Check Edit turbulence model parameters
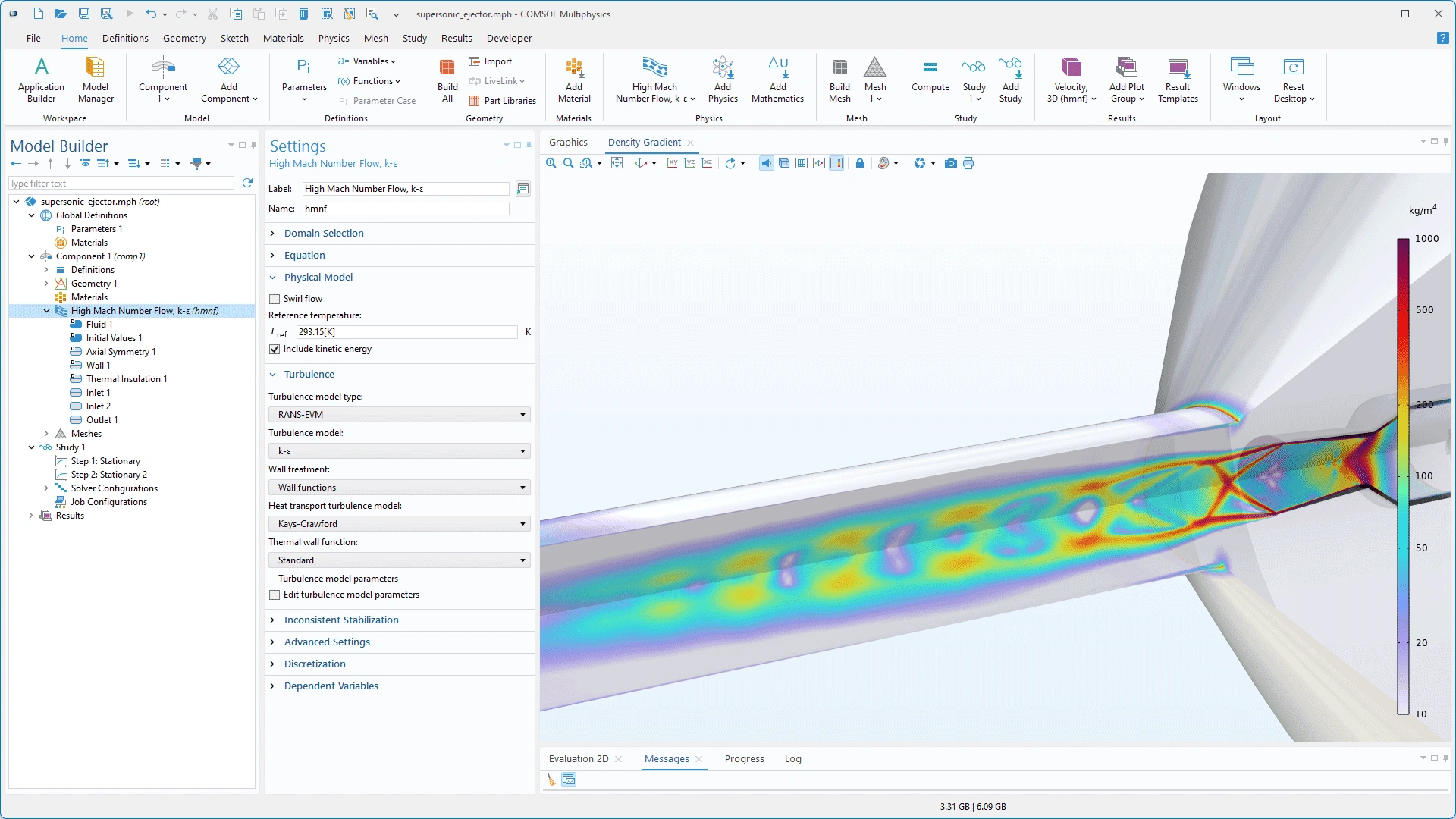Image resolution: width=1456 pixels, height=819 pixels. coord(275,595)
